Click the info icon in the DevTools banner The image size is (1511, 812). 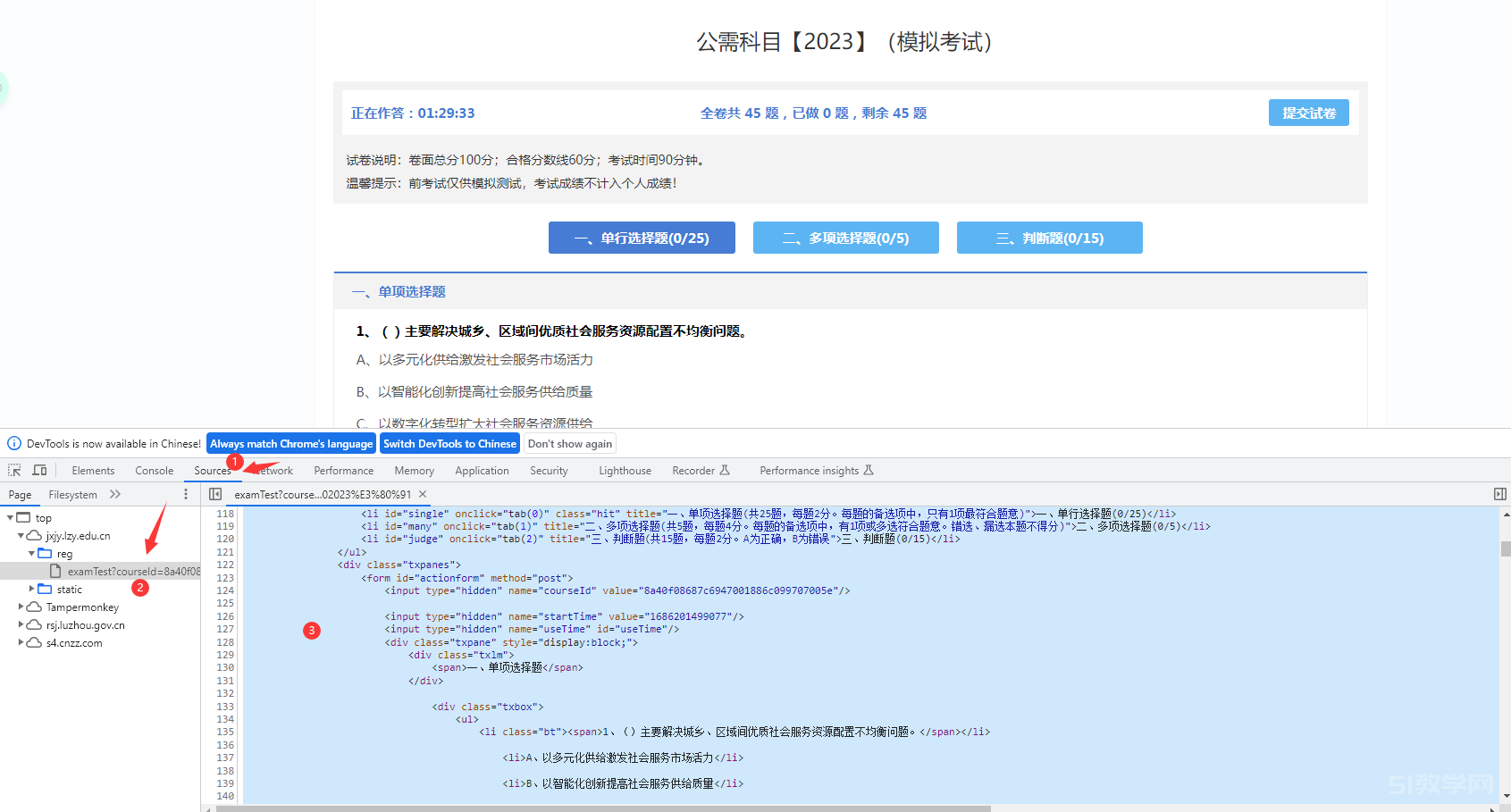click(13, 443)
